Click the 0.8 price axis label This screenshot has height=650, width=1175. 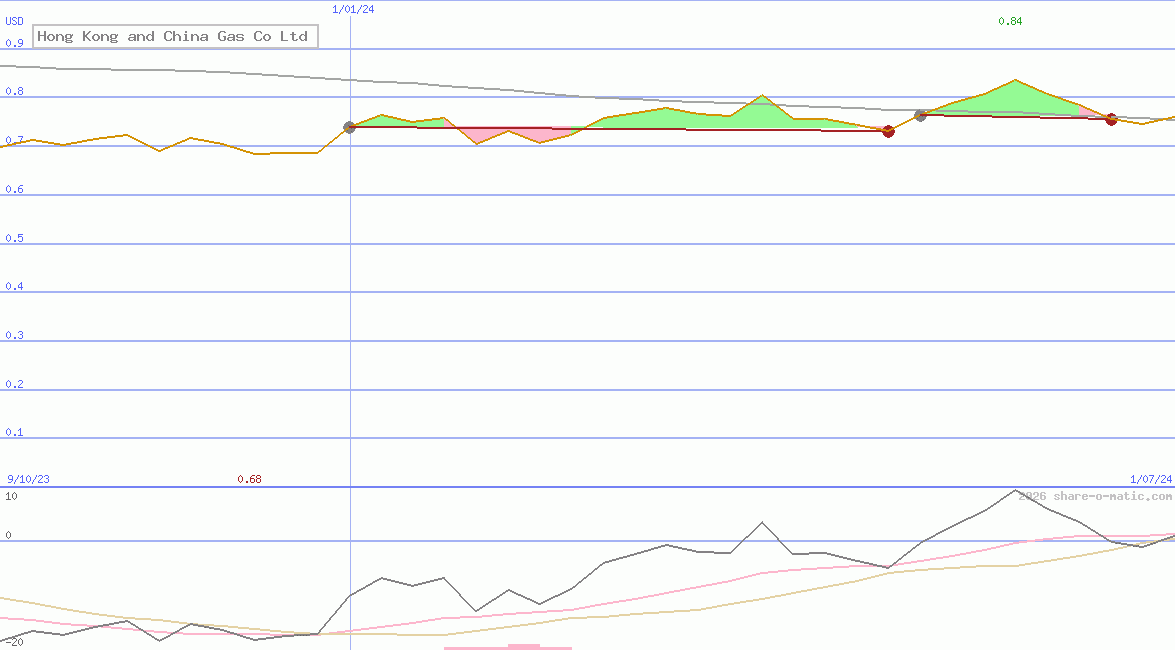pos(14,91)
